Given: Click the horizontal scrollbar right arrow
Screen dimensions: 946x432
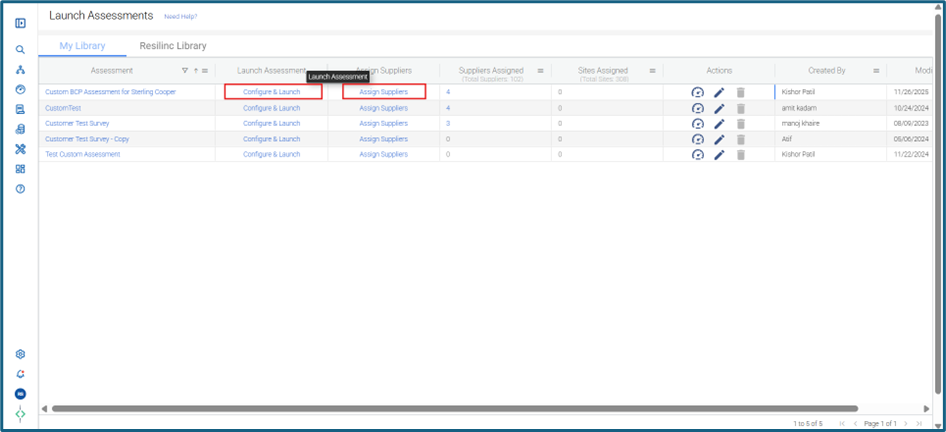Looking at the screenshot, I should tap(927, 408).
